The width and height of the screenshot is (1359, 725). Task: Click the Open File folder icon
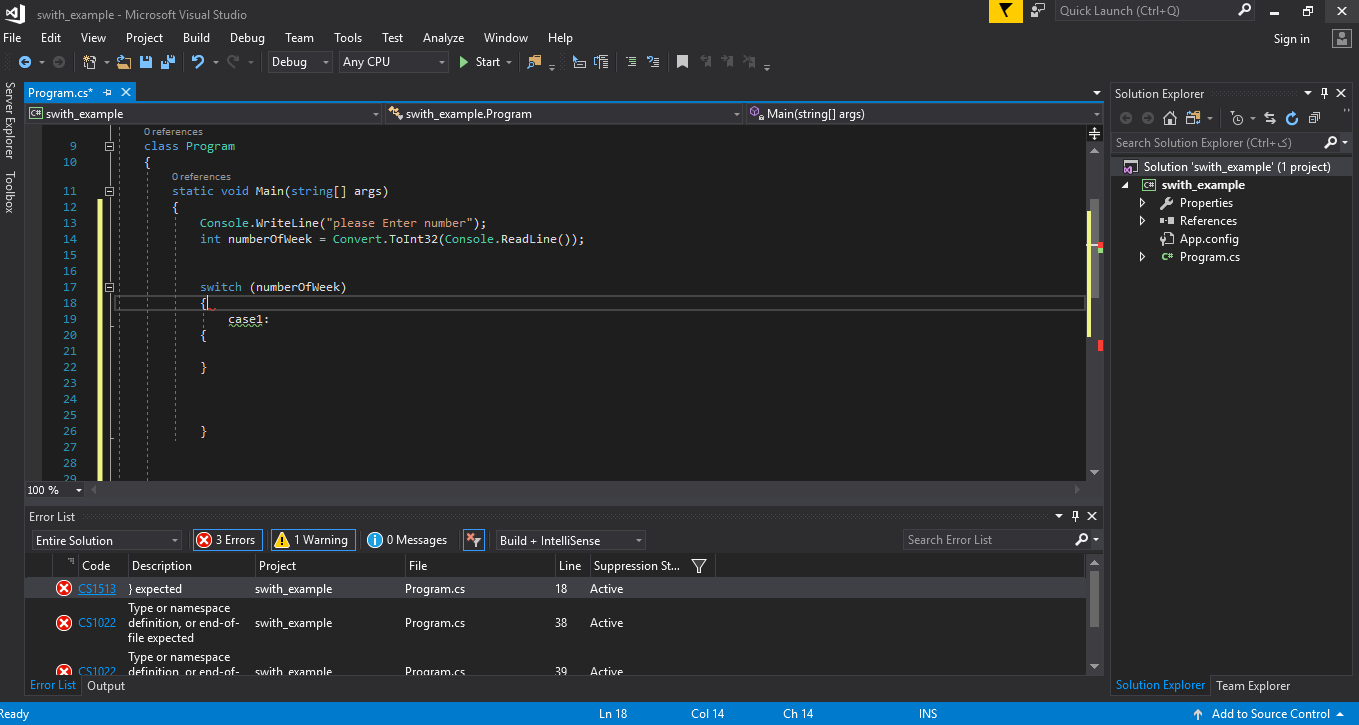coord(124,62)
